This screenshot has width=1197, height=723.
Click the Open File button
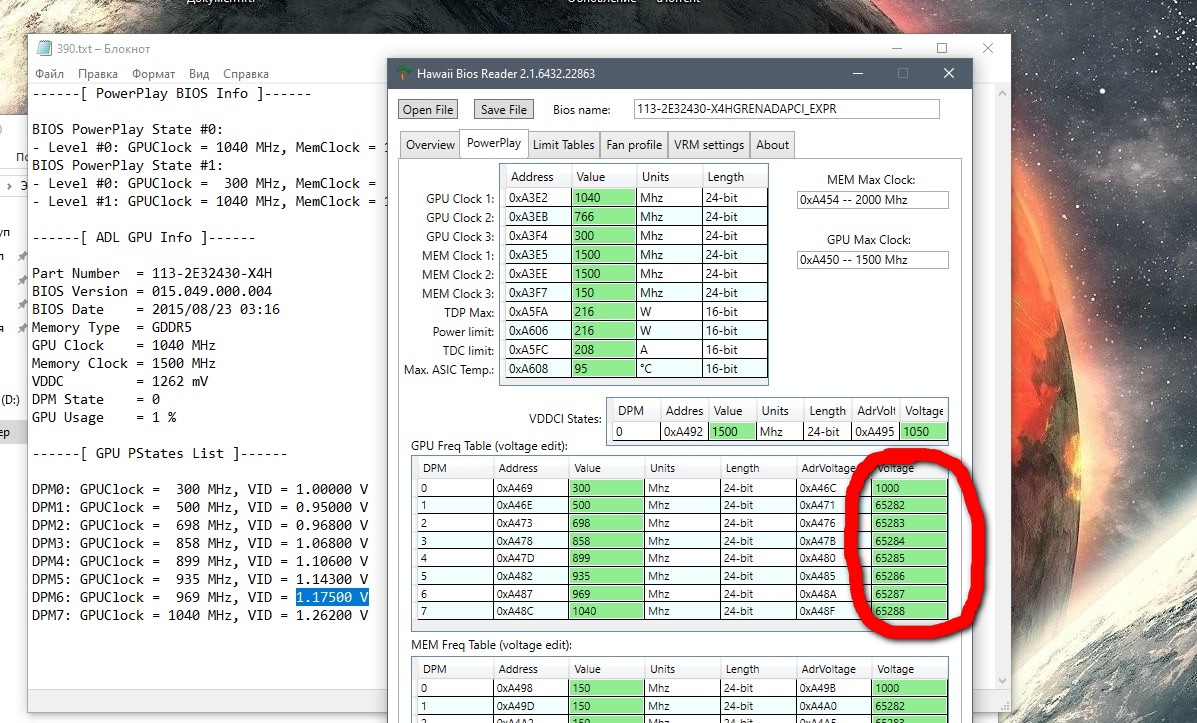pyautogui.click(x=428, y=109)
